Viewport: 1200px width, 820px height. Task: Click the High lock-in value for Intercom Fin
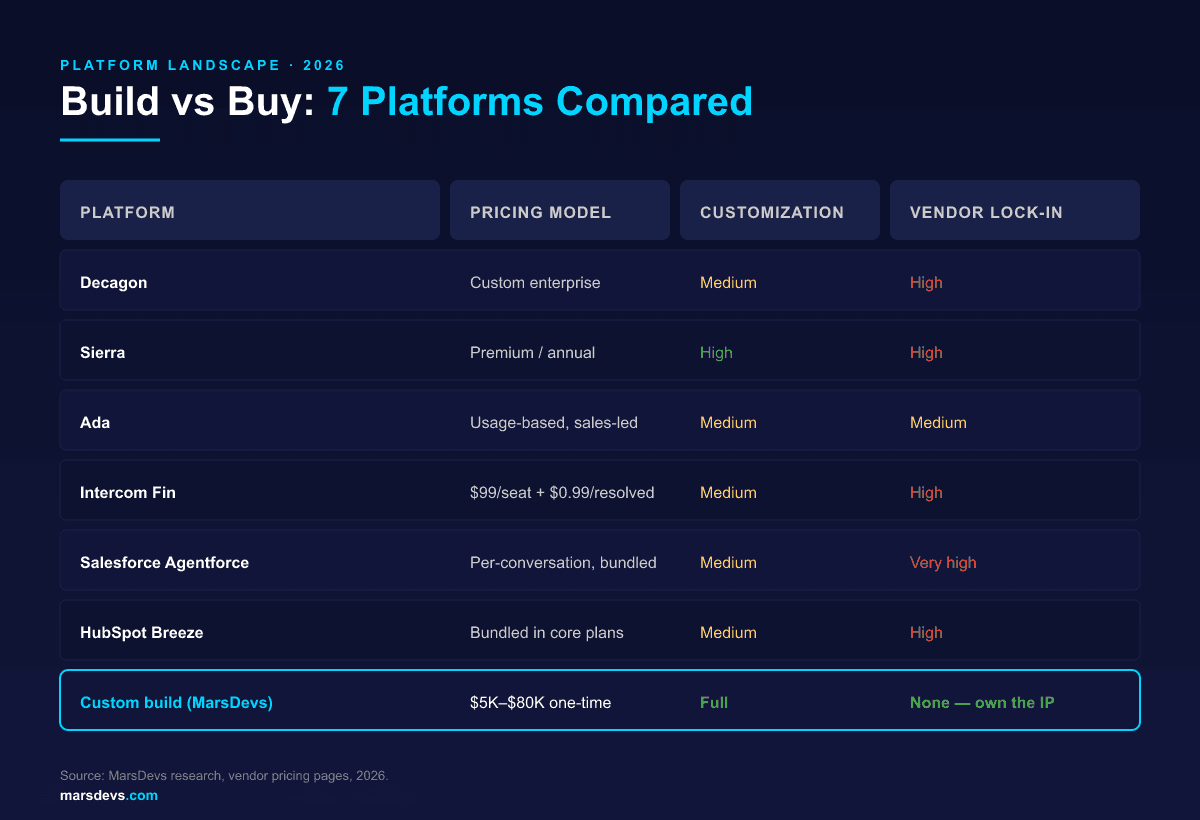click(x=926, y=493)
